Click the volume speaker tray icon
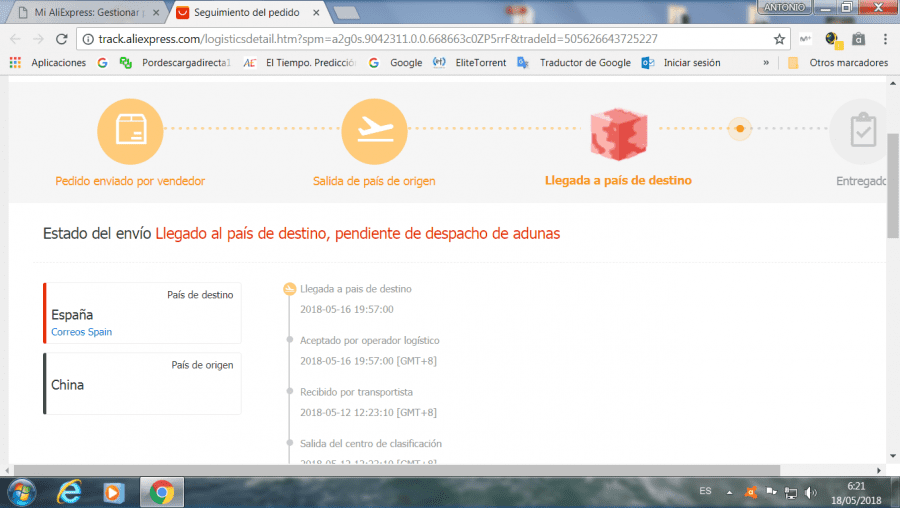900x508 pixels. pos(810,493)
